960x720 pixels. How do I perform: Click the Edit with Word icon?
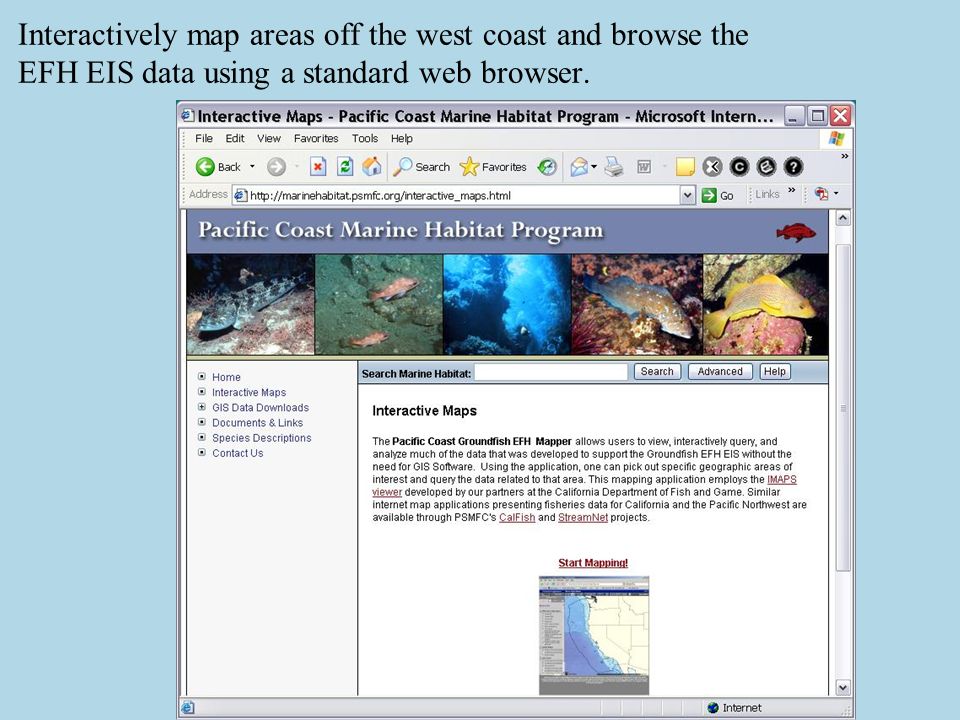click(x=644, y=167)
